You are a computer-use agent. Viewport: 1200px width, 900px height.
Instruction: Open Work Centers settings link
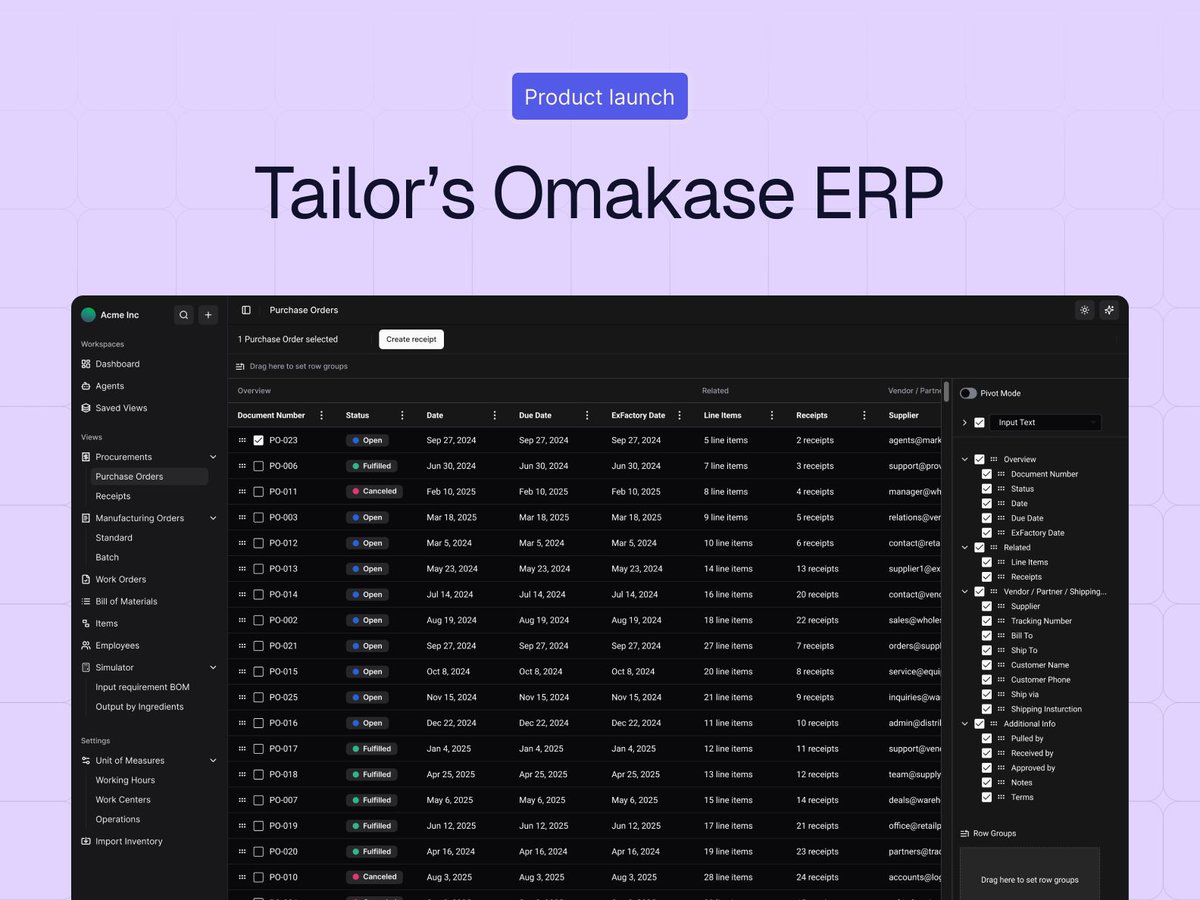point(123,800)
